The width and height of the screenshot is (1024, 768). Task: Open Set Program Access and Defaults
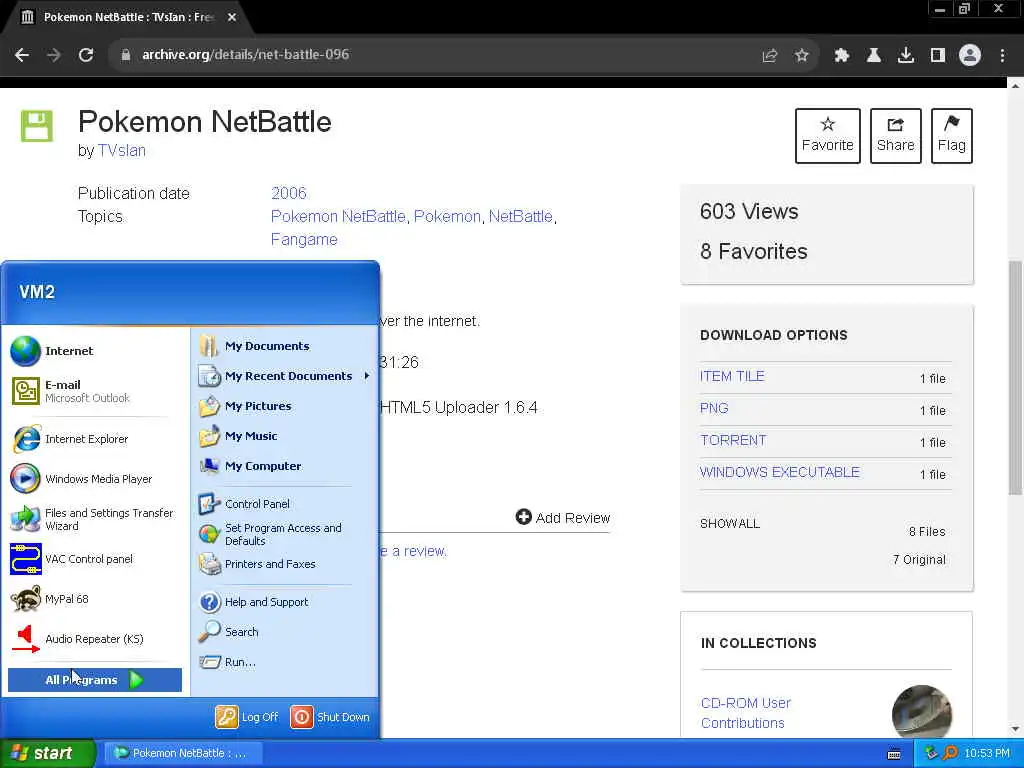coord(270,534)
